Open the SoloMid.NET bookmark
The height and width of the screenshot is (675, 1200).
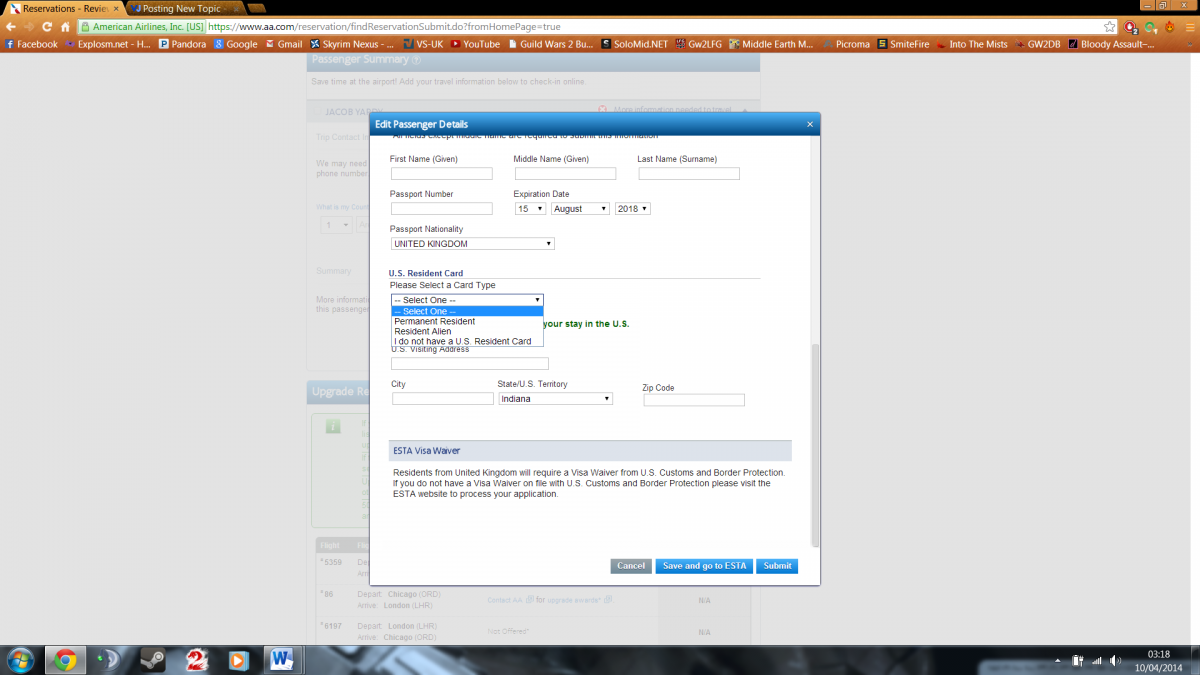[x=635, y=44]
